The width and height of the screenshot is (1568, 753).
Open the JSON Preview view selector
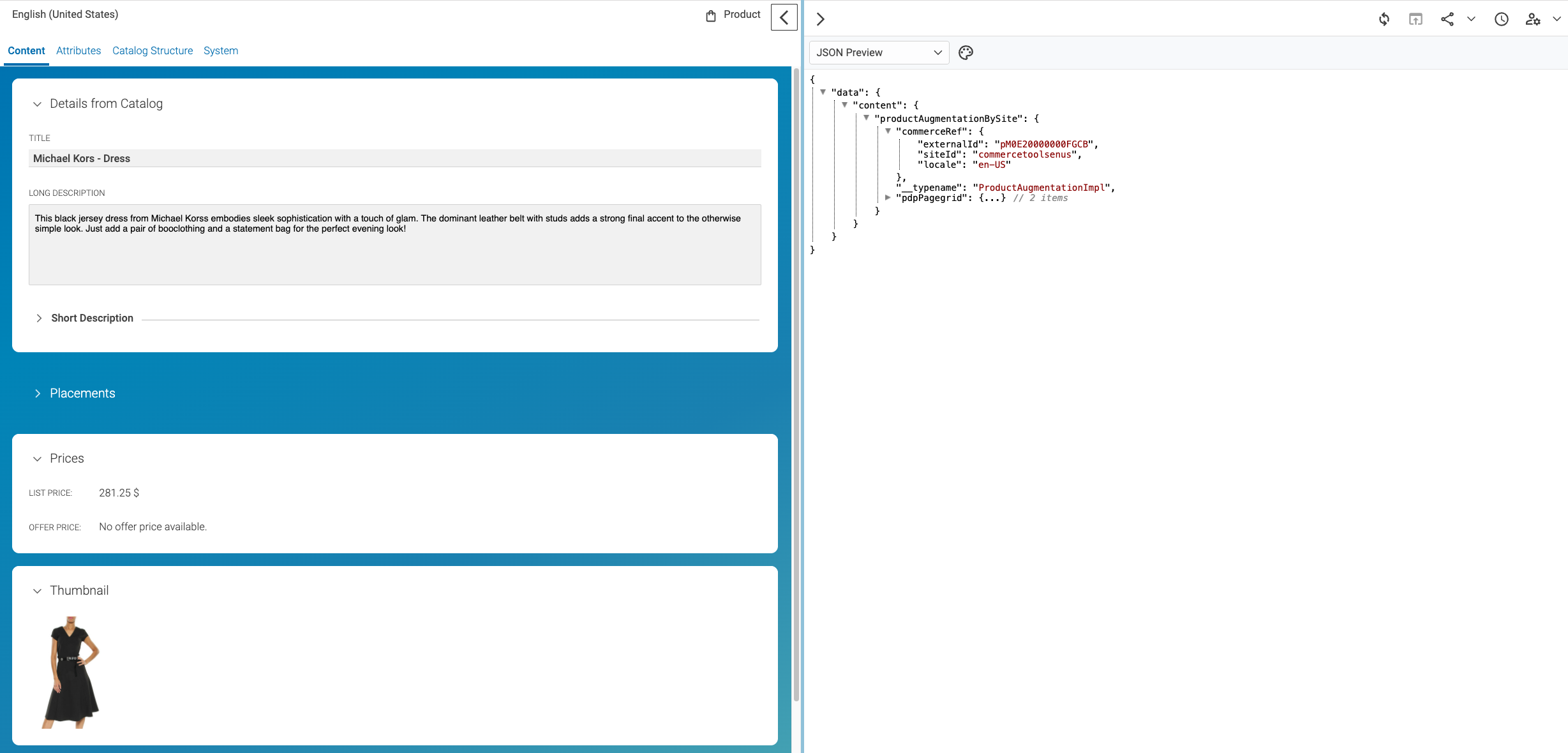[878, 52]
